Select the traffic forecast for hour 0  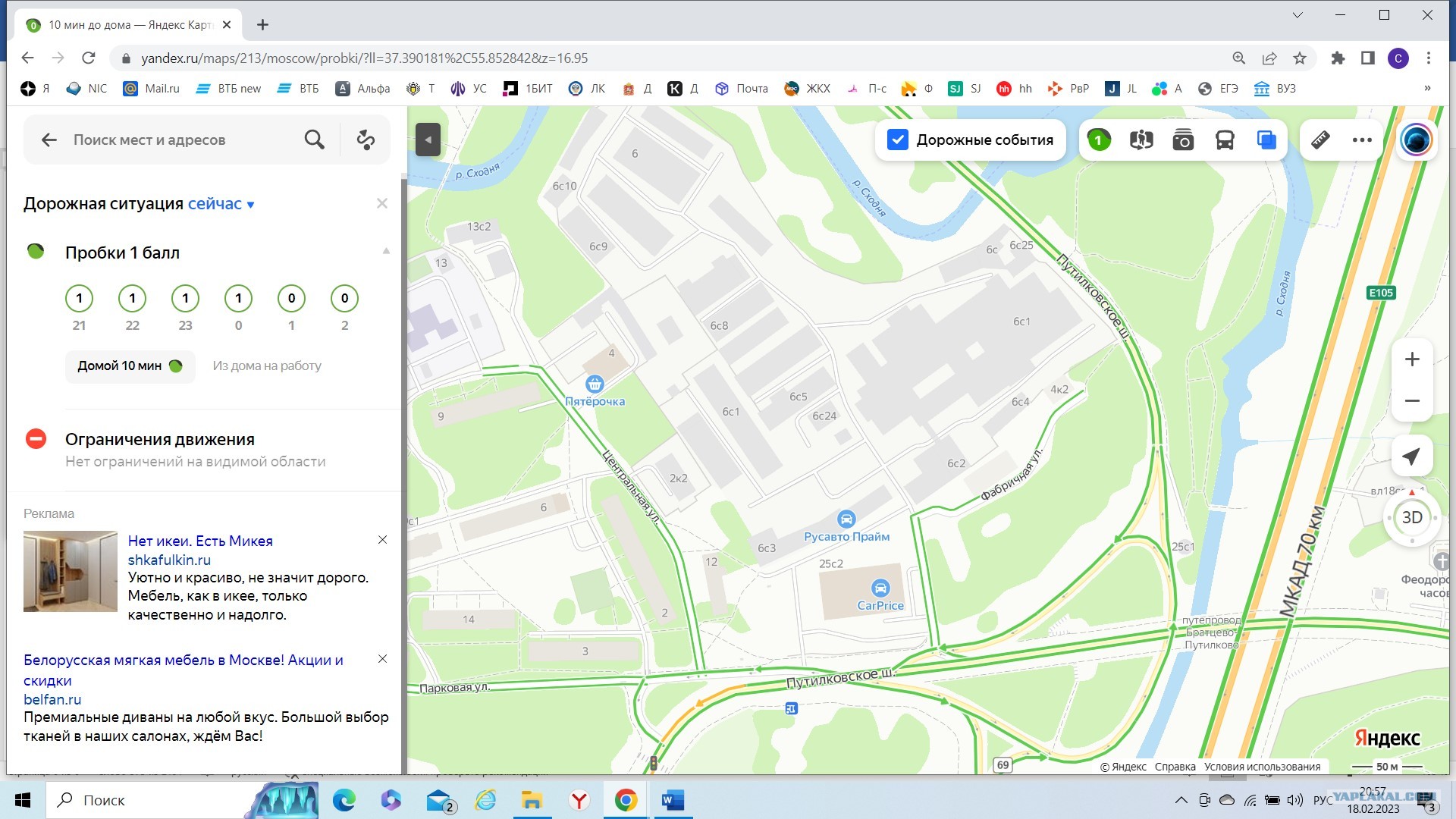(238, 298)
